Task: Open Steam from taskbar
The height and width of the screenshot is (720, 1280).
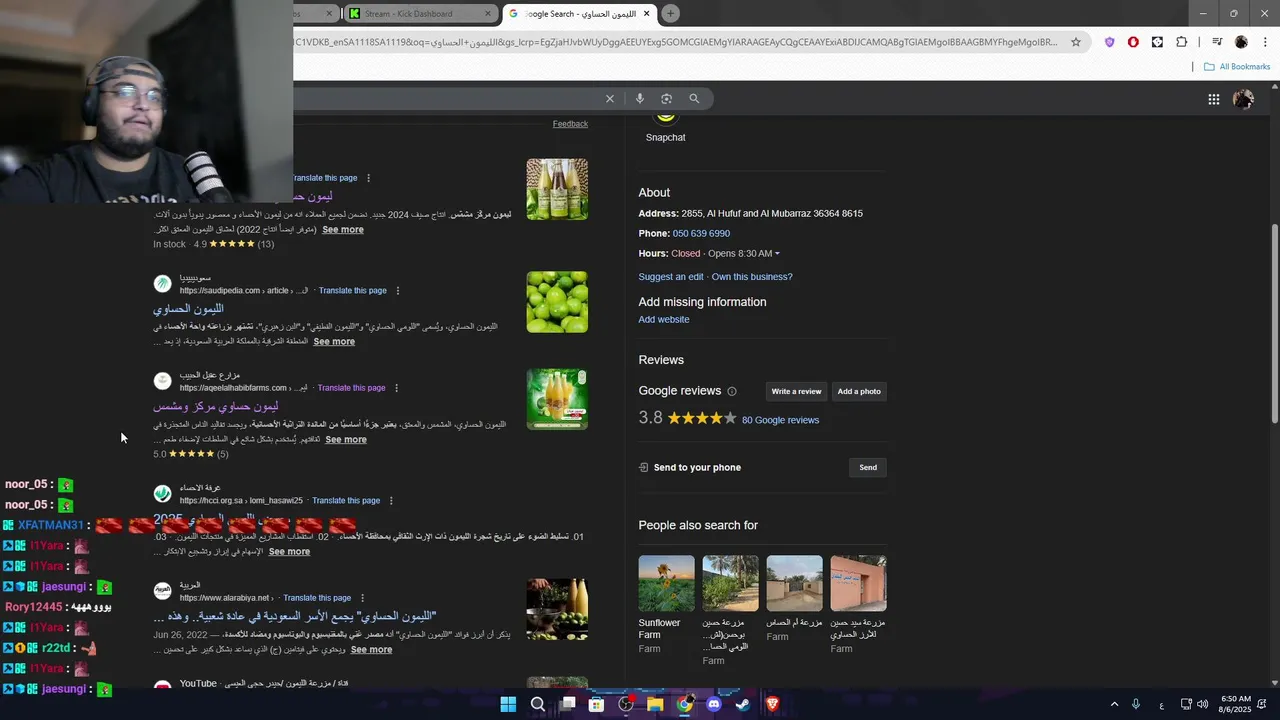Action: [743, 704]
